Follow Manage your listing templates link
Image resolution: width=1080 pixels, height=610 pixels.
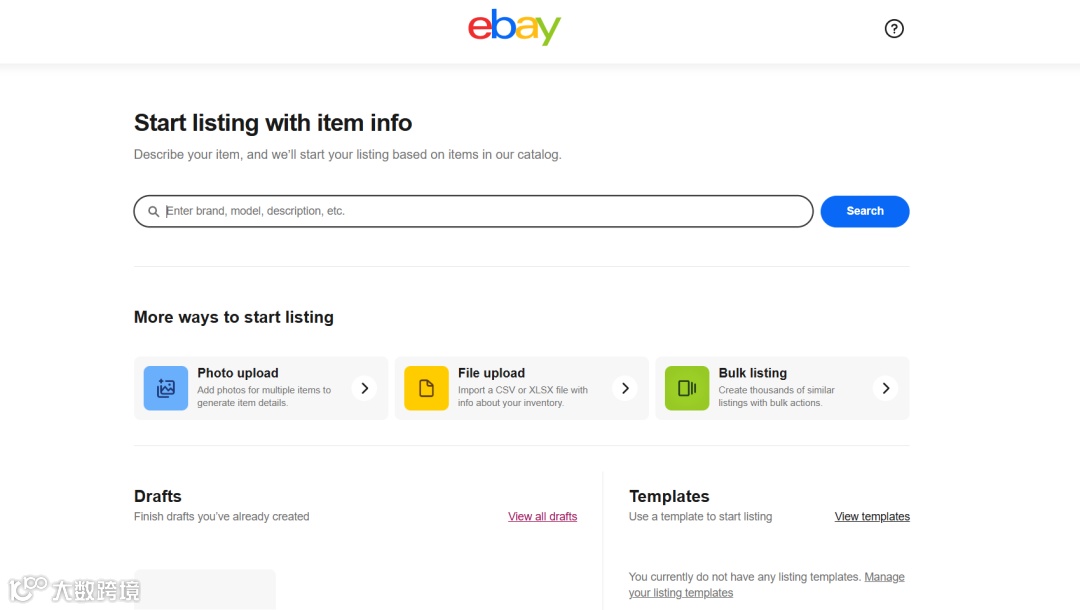click(884, 577)
